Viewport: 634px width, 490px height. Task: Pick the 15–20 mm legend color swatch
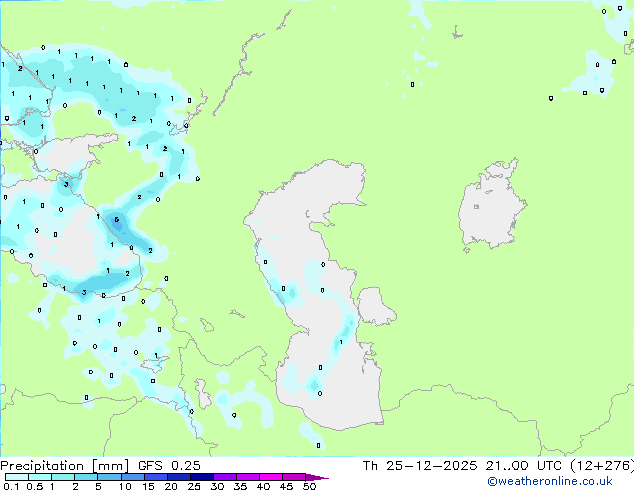(156, 477)
